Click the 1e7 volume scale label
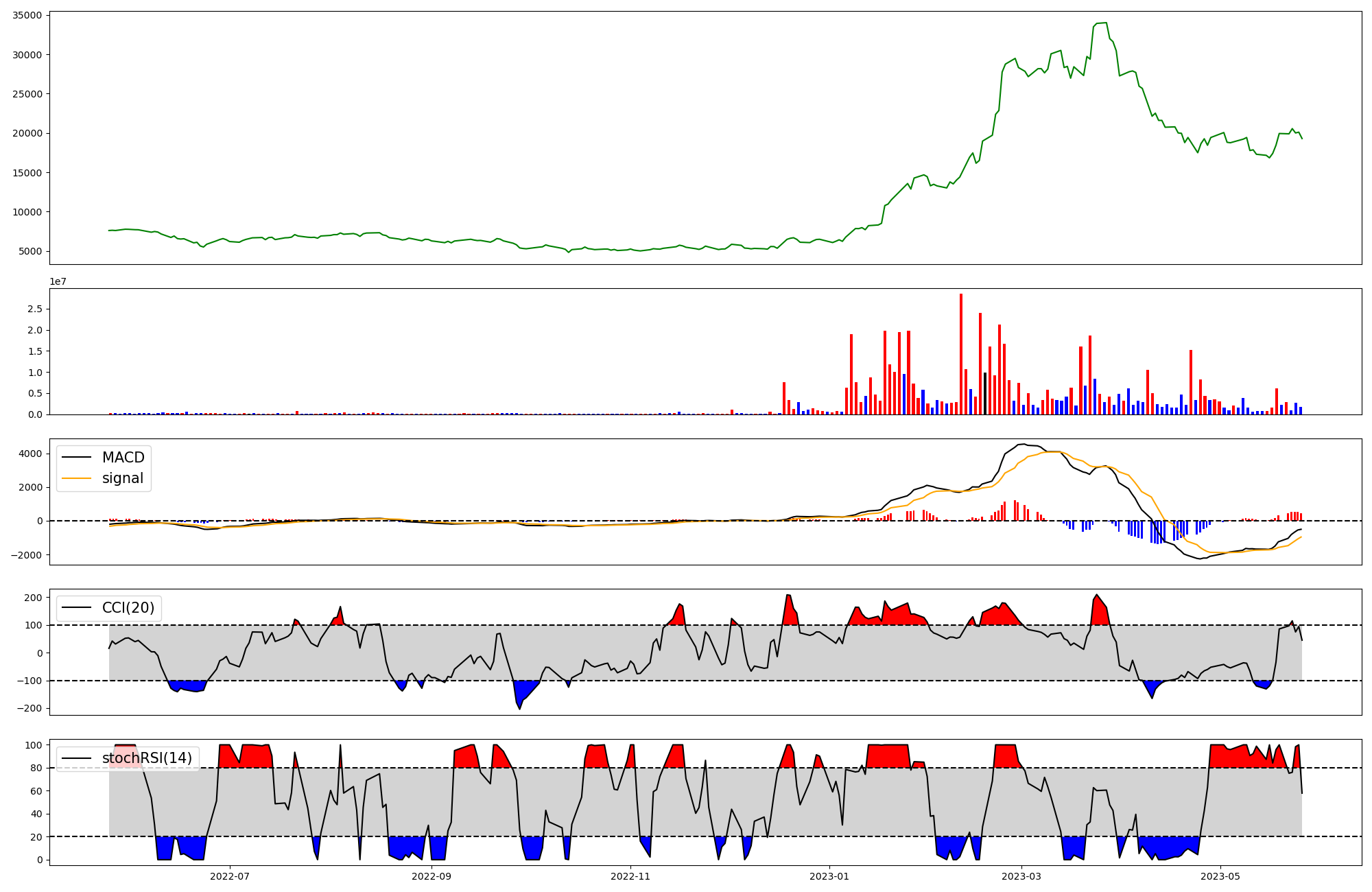 point(58,281)
